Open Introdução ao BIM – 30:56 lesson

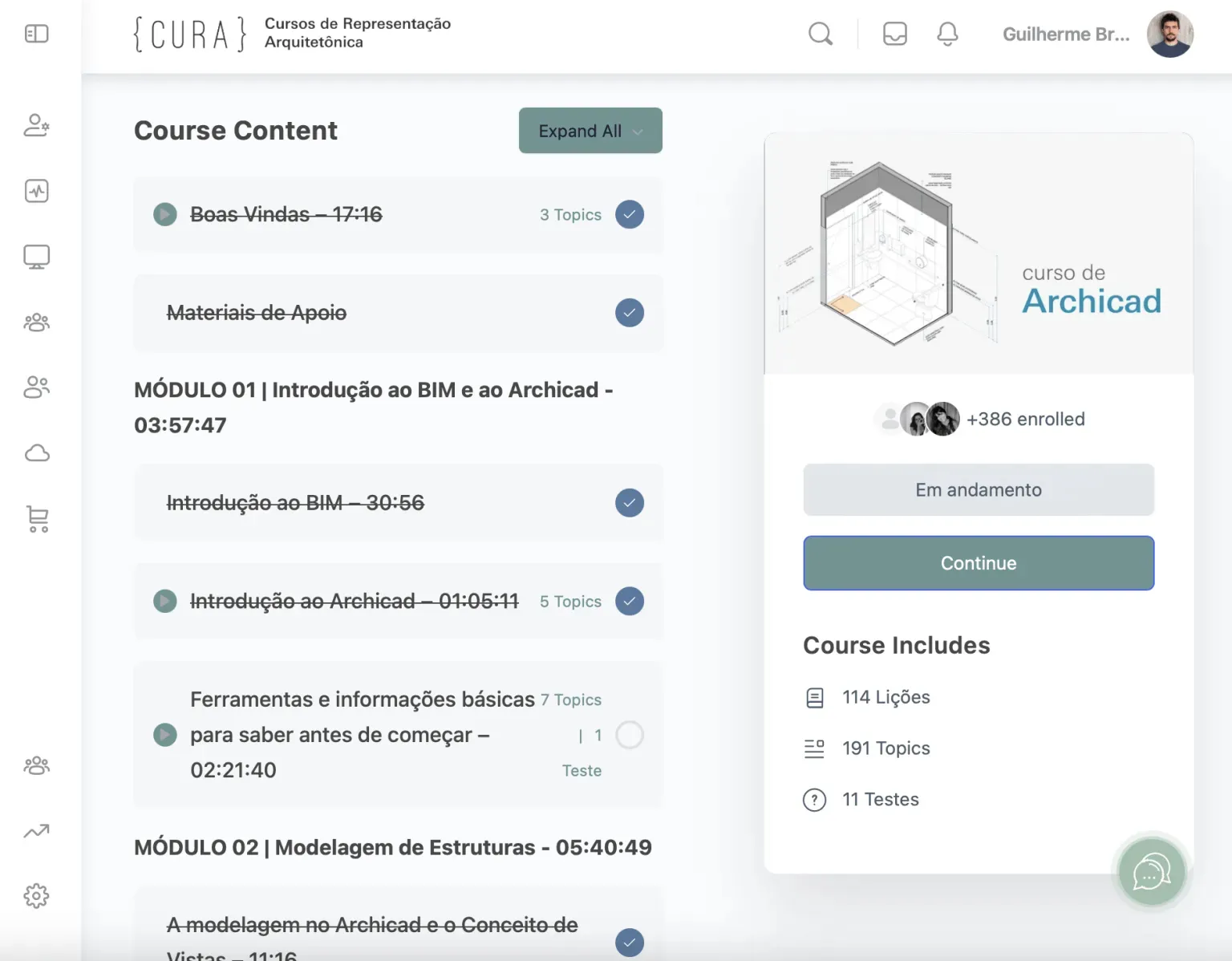coord(295,503)
